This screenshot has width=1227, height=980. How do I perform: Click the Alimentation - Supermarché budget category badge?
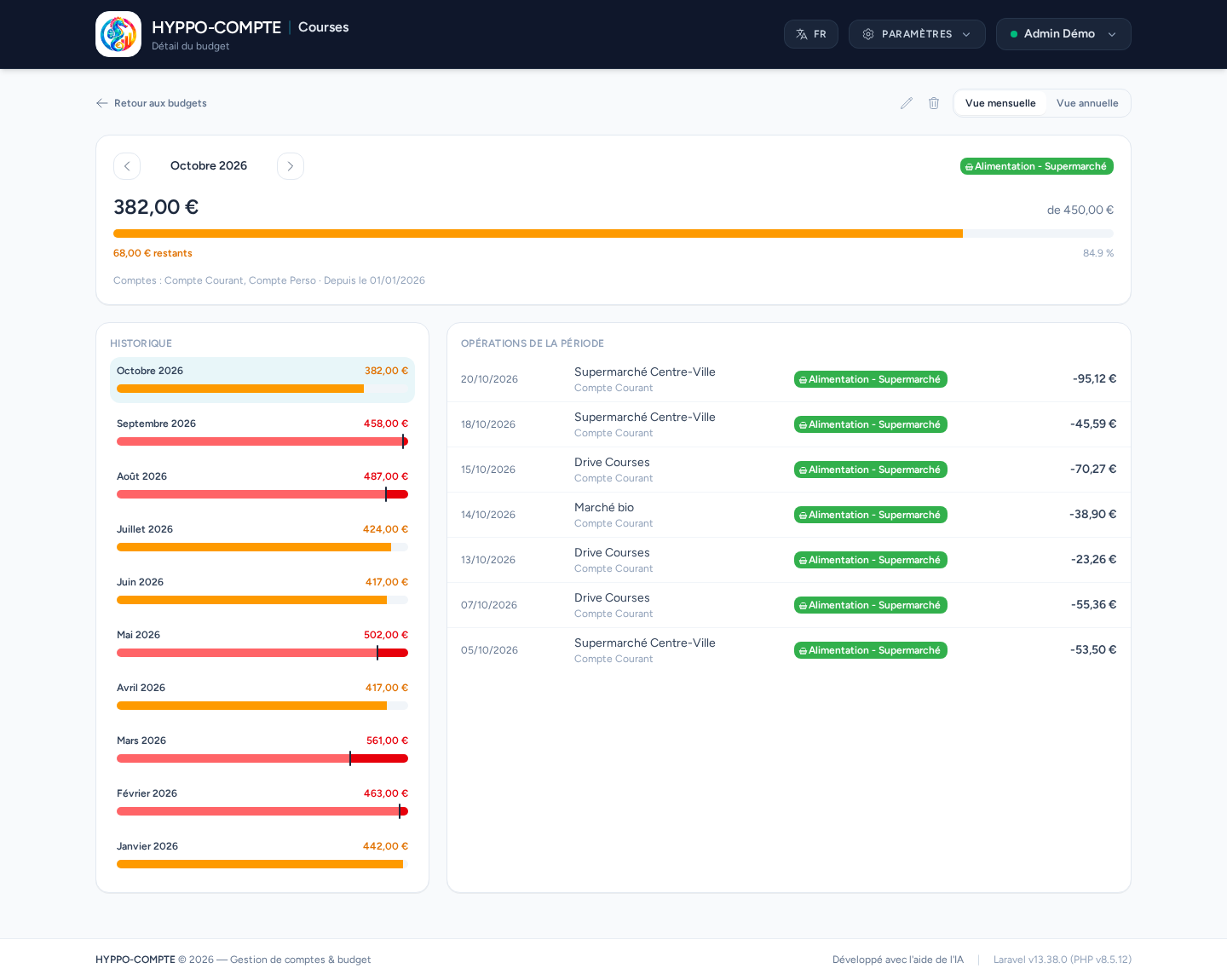point(1037,166)
